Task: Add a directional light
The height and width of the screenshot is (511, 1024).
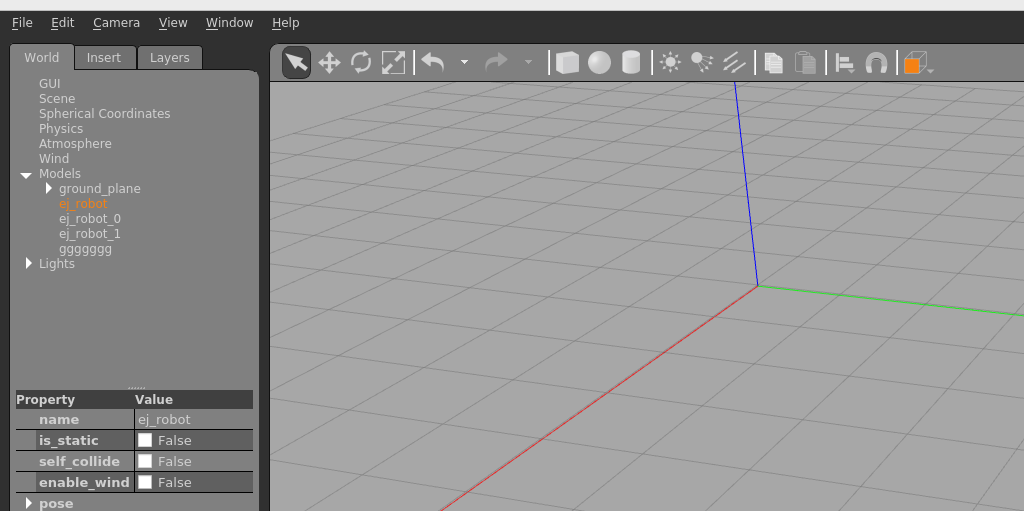Action: click(x=734, y=63)
